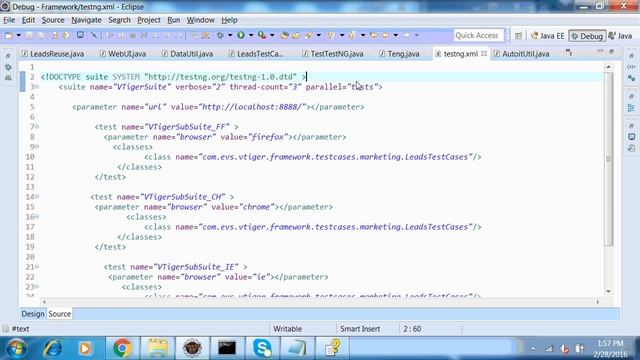Viewport: 640px width, 360px height.
Task: Open Google Chrome from taskbar
Action: tap(122, 348)
